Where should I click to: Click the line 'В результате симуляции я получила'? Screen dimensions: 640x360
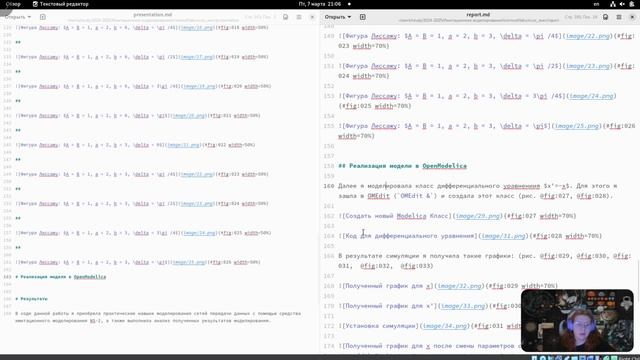pyautogui.click(x=484, y=261)
